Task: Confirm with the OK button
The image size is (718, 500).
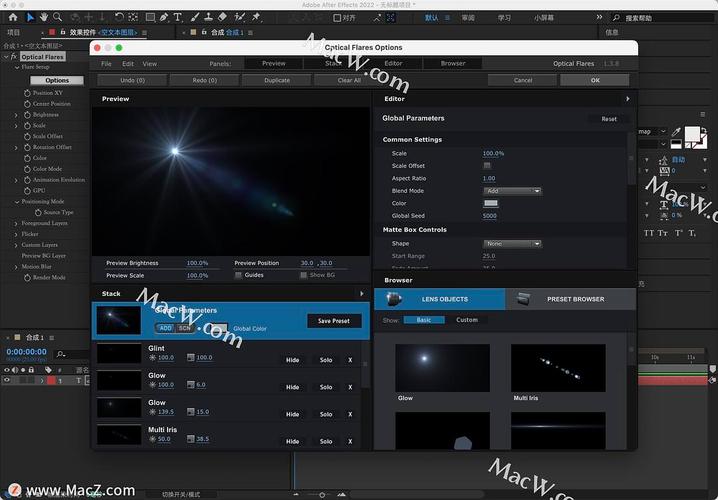Action: [595, 80]
